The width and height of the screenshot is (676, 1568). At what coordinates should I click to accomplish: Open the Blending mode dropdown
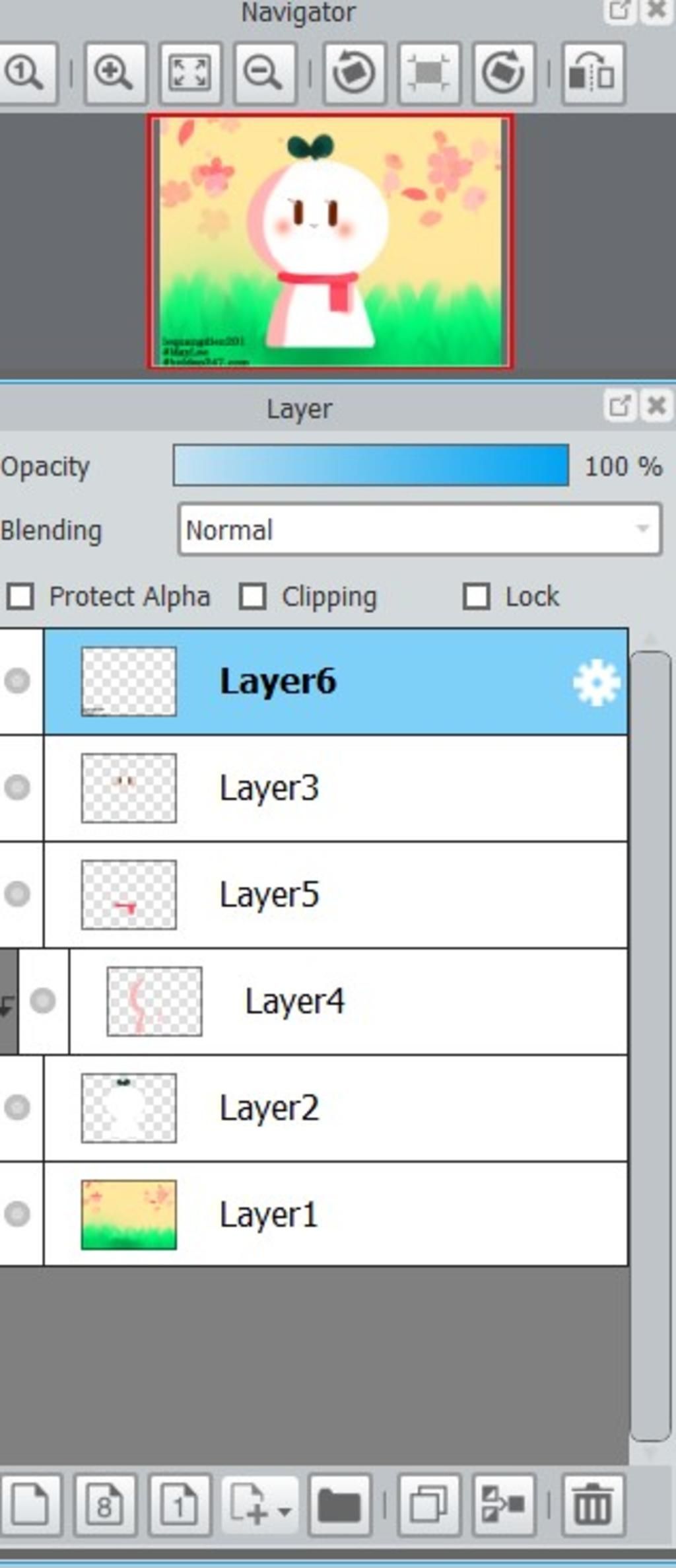pyautogui.click(x=419, y=530)
